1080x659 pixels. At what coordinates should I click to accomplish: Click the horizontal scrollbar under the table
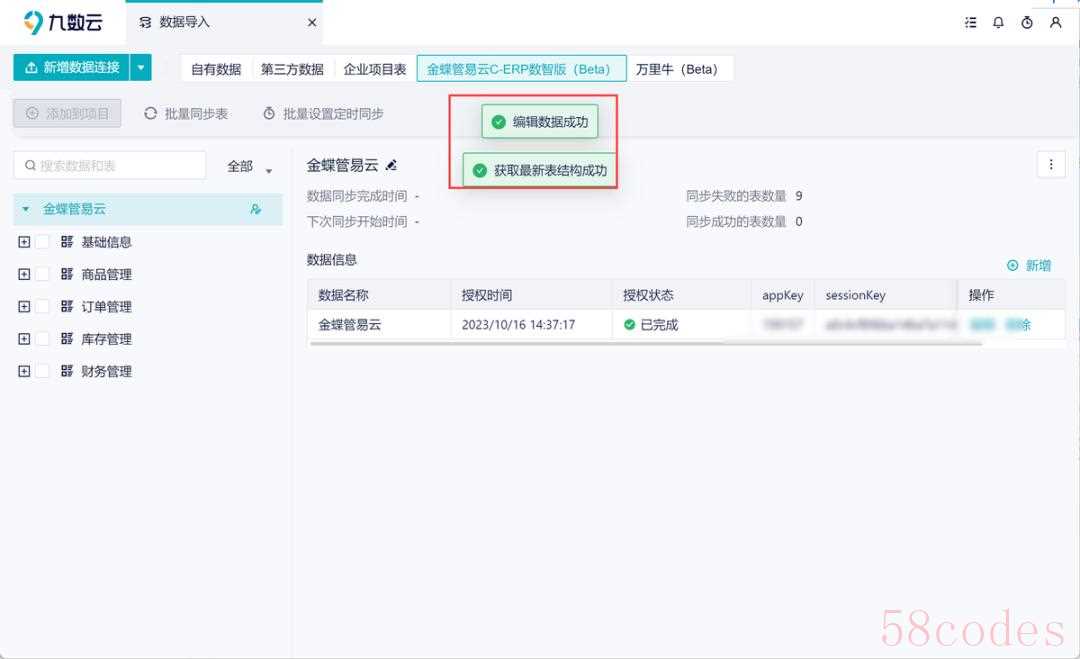[x=646, y=343]
